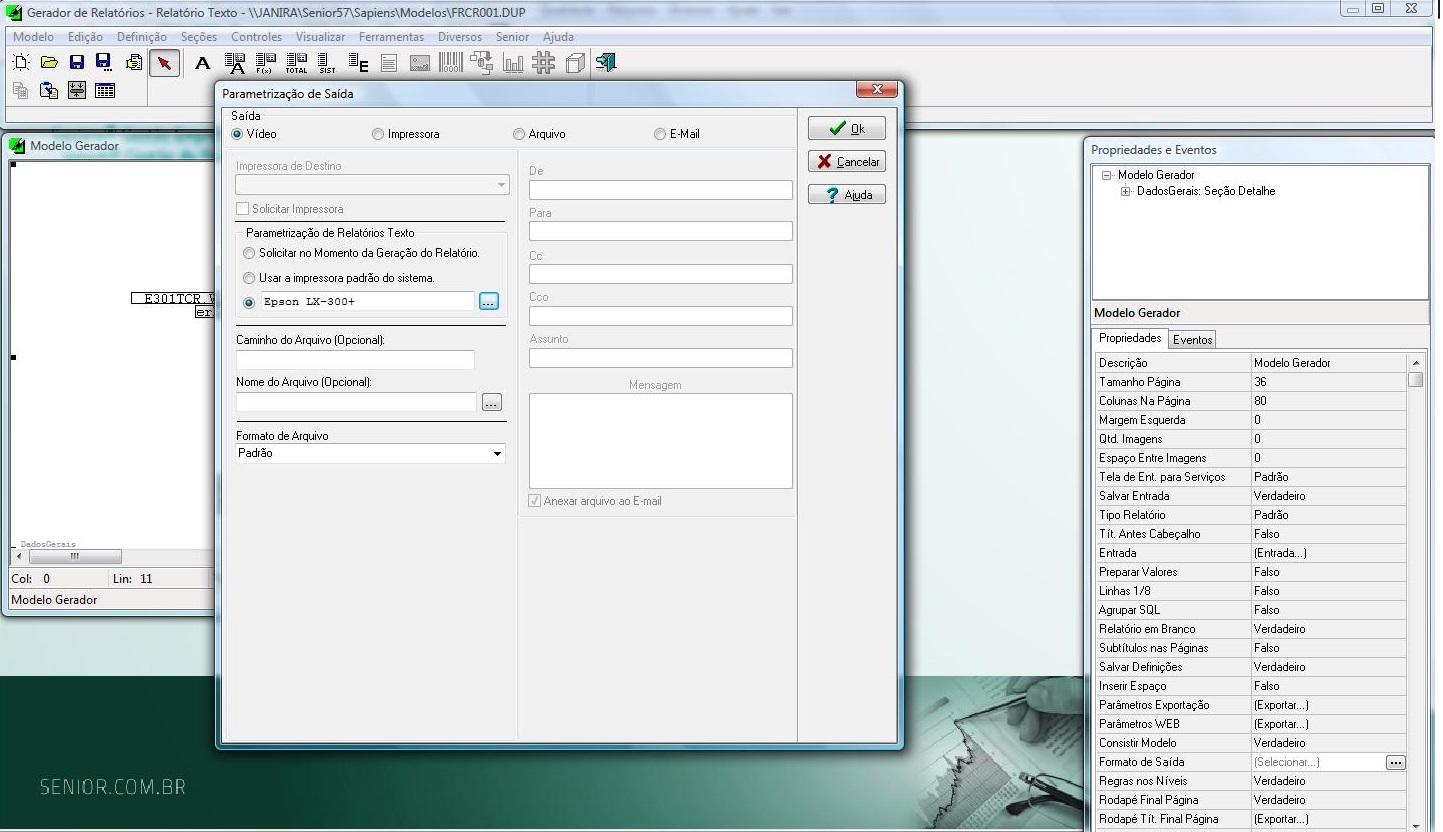Click the Cancelar button
The image size is (1443, 832).
pos(847,162)
